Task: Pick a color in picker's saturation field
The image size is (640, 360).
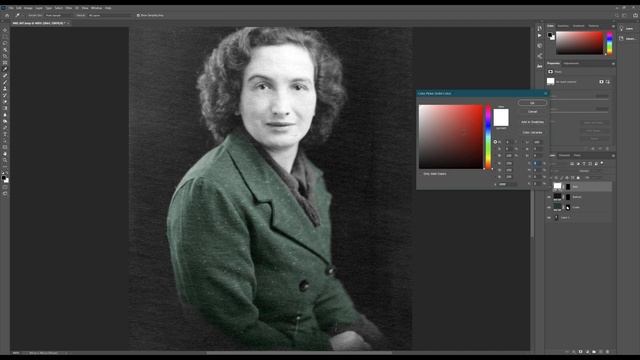Action: (x=451, y=137)
